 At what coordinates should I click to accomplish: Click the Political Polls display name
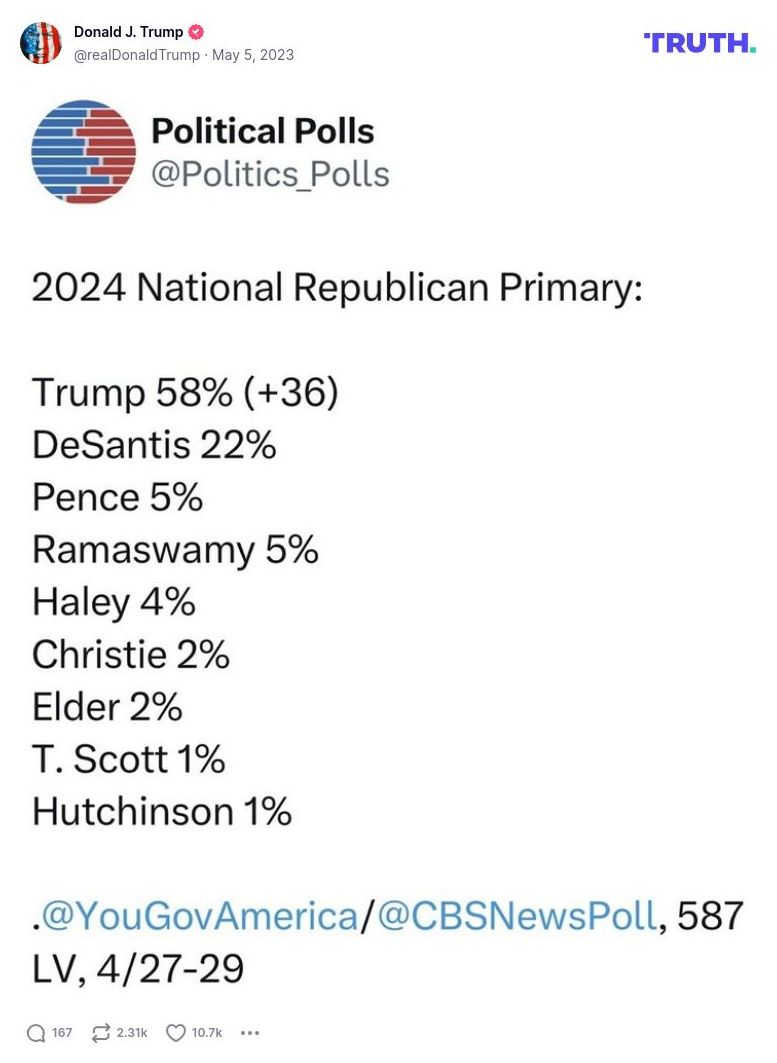pyautogui.click(x=263, y=131)
